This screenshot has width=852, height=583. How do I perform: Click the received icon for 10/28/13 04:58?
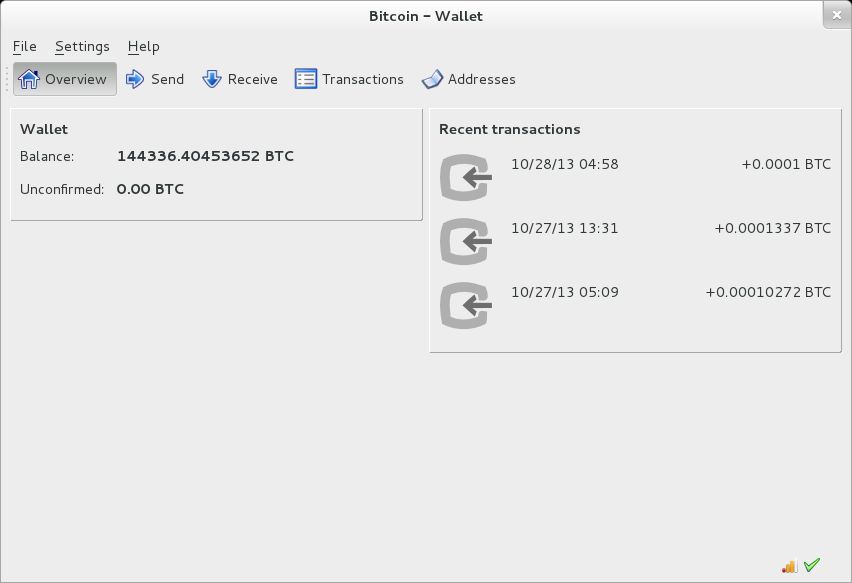pos(466,178)
